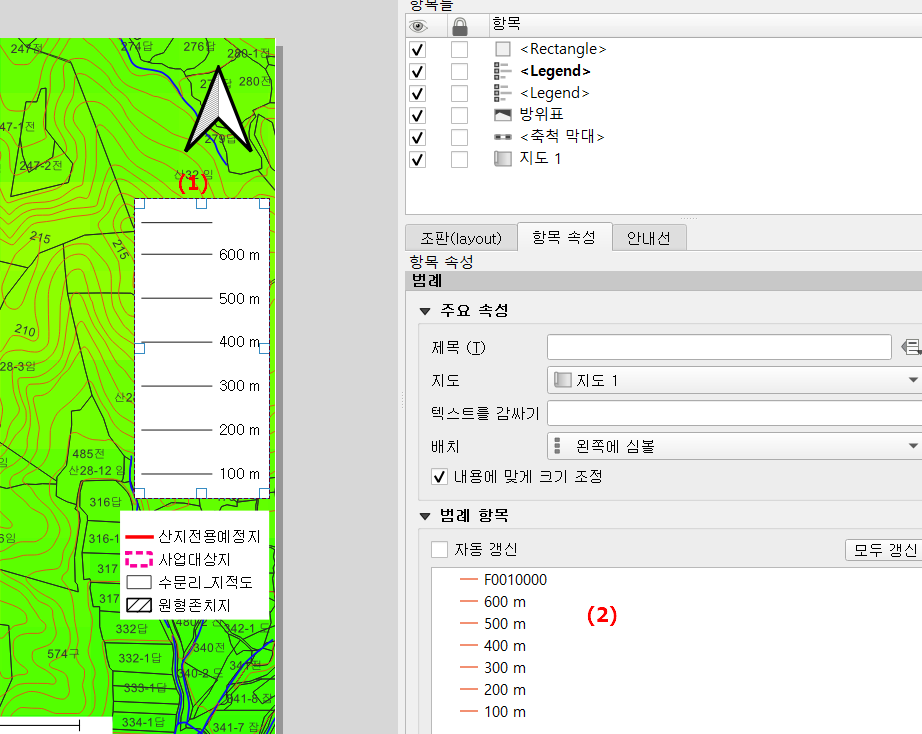
Task: Collapse the 주요 속성 section
Action: tap(425, 311)
